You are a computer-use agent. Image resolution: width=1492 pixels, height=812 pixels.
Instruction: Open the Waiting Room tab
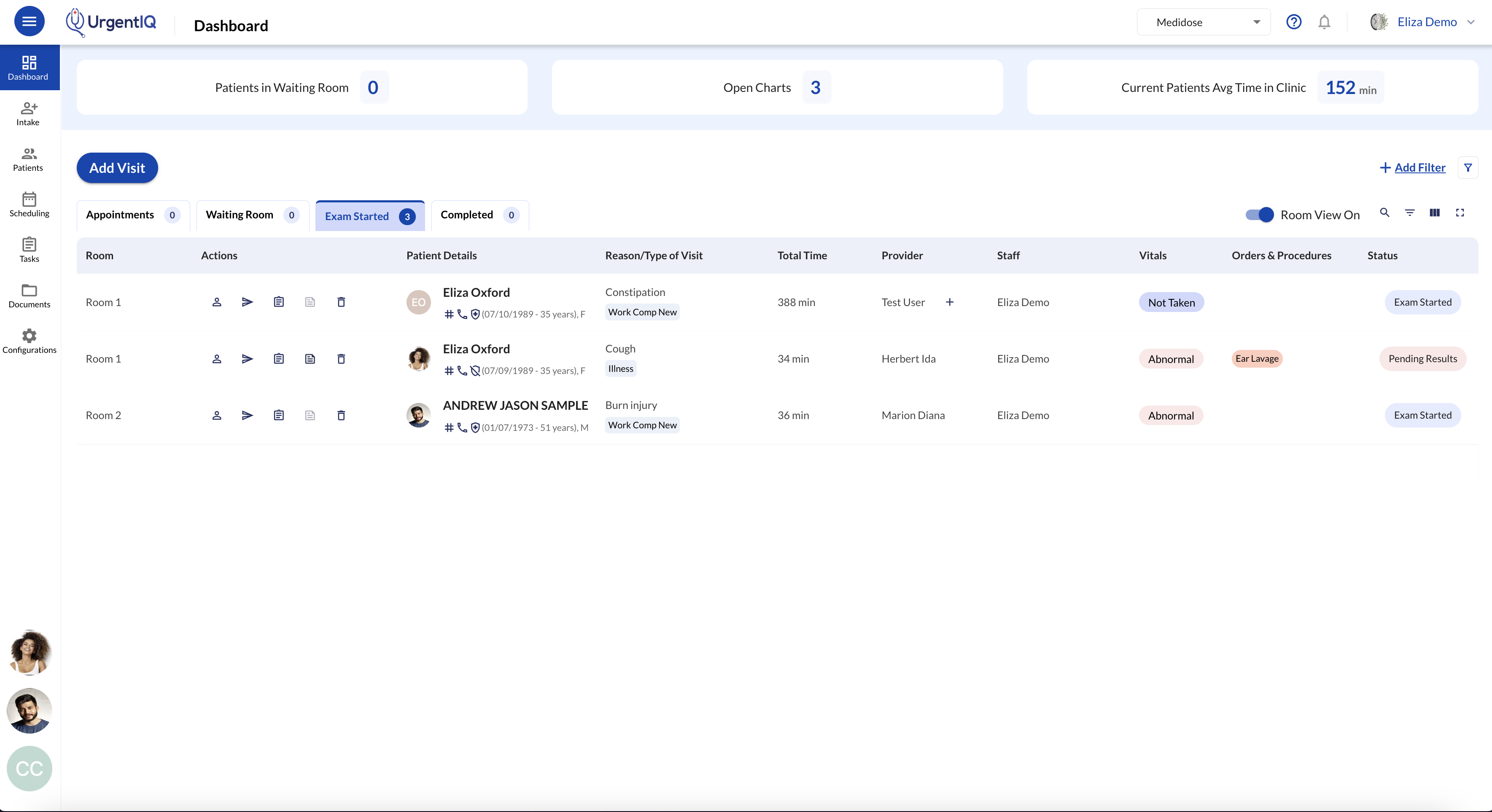click(239, 215)
